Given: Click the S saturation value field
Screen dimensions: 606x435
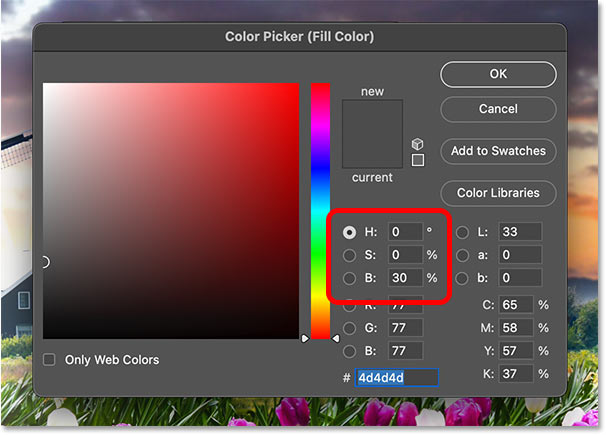Looking at the screenshot, I should [405, 255].
